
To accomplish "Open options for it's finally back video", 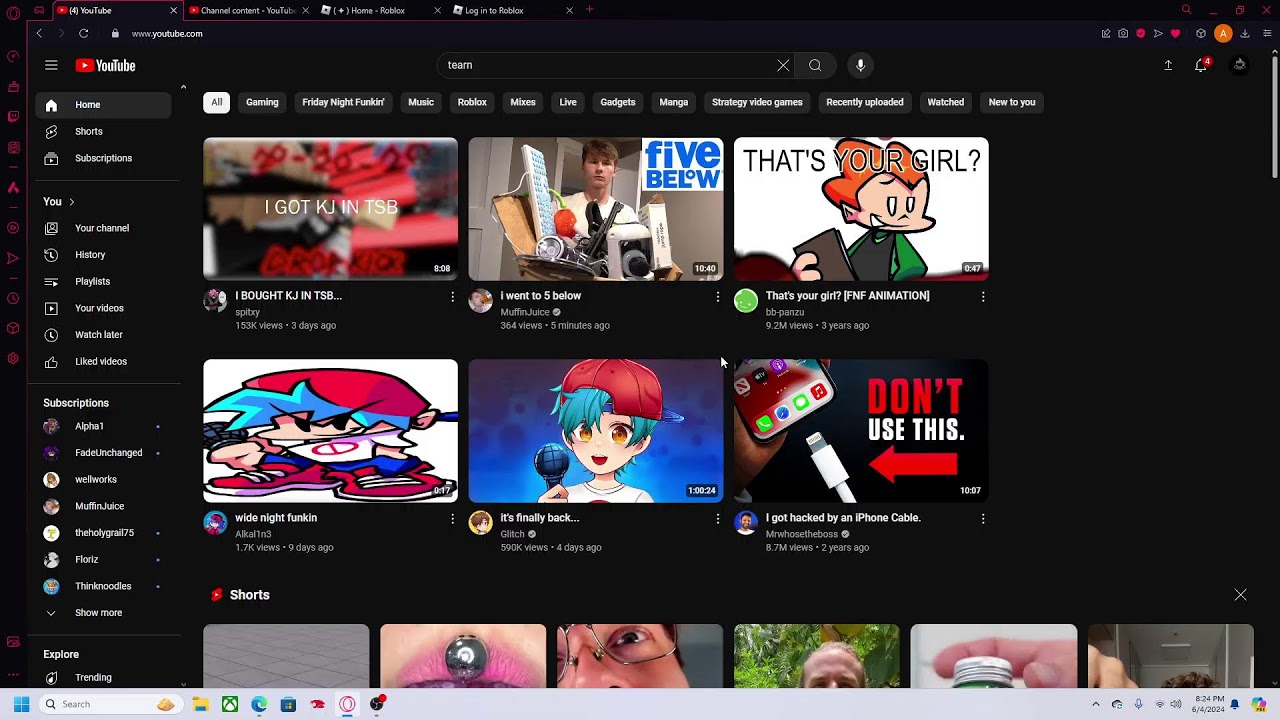I will coord(717,518).
